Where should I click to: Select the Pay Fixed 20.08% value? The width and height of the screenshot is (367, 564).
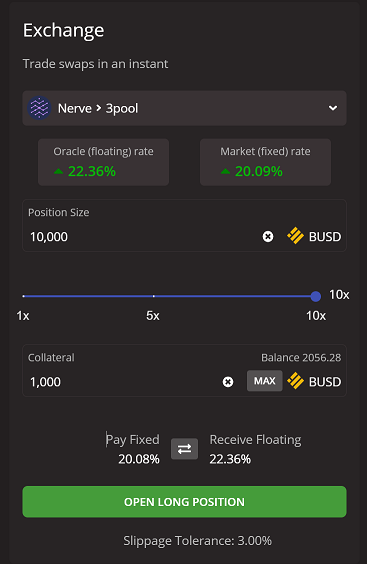(x=139, y=459)
